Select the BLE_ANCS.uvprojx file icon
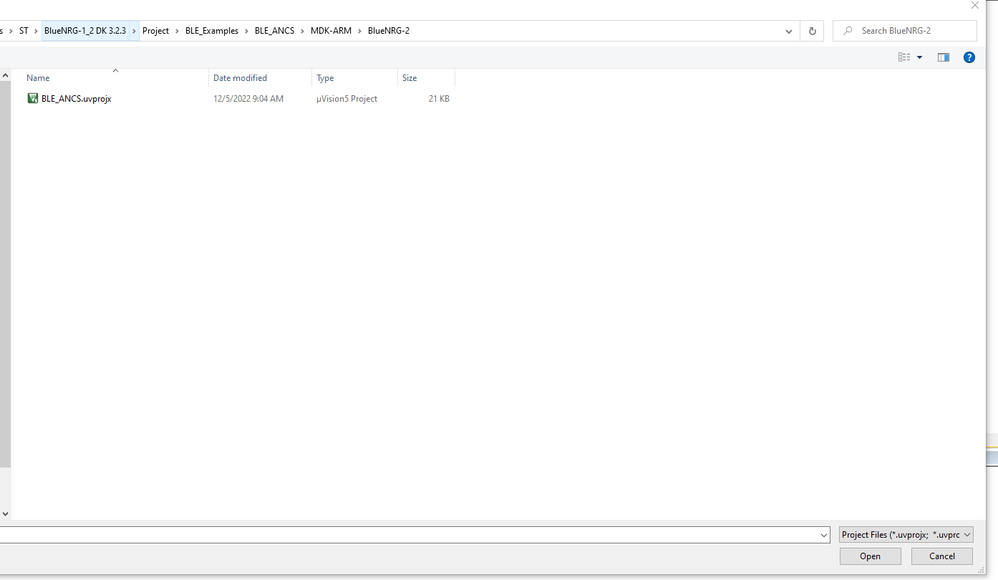Screen dimensions: 998x580 pyautogui.click(x=32, y=98)
